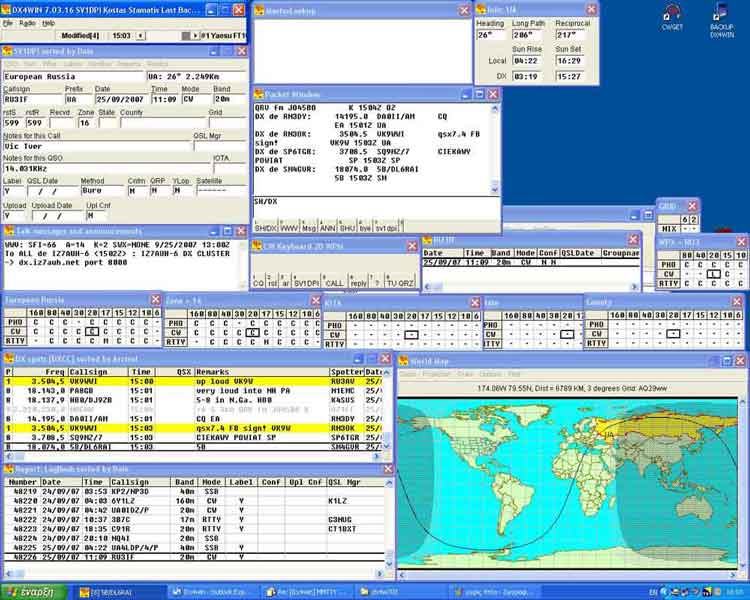
Task: Click the Mode field showing CW
Action: pos(195,100)
